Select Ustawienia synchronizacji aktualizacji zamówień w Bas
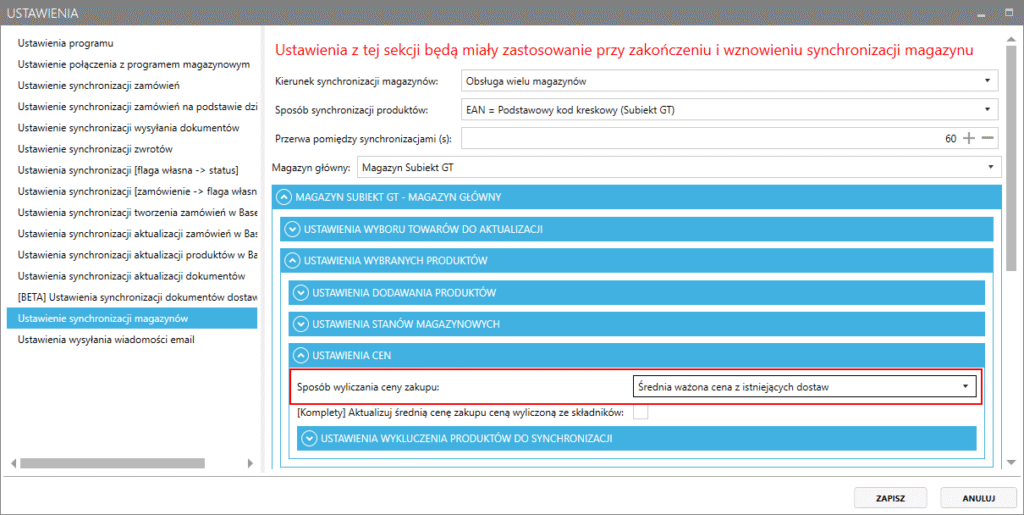 tap(137, 234)
